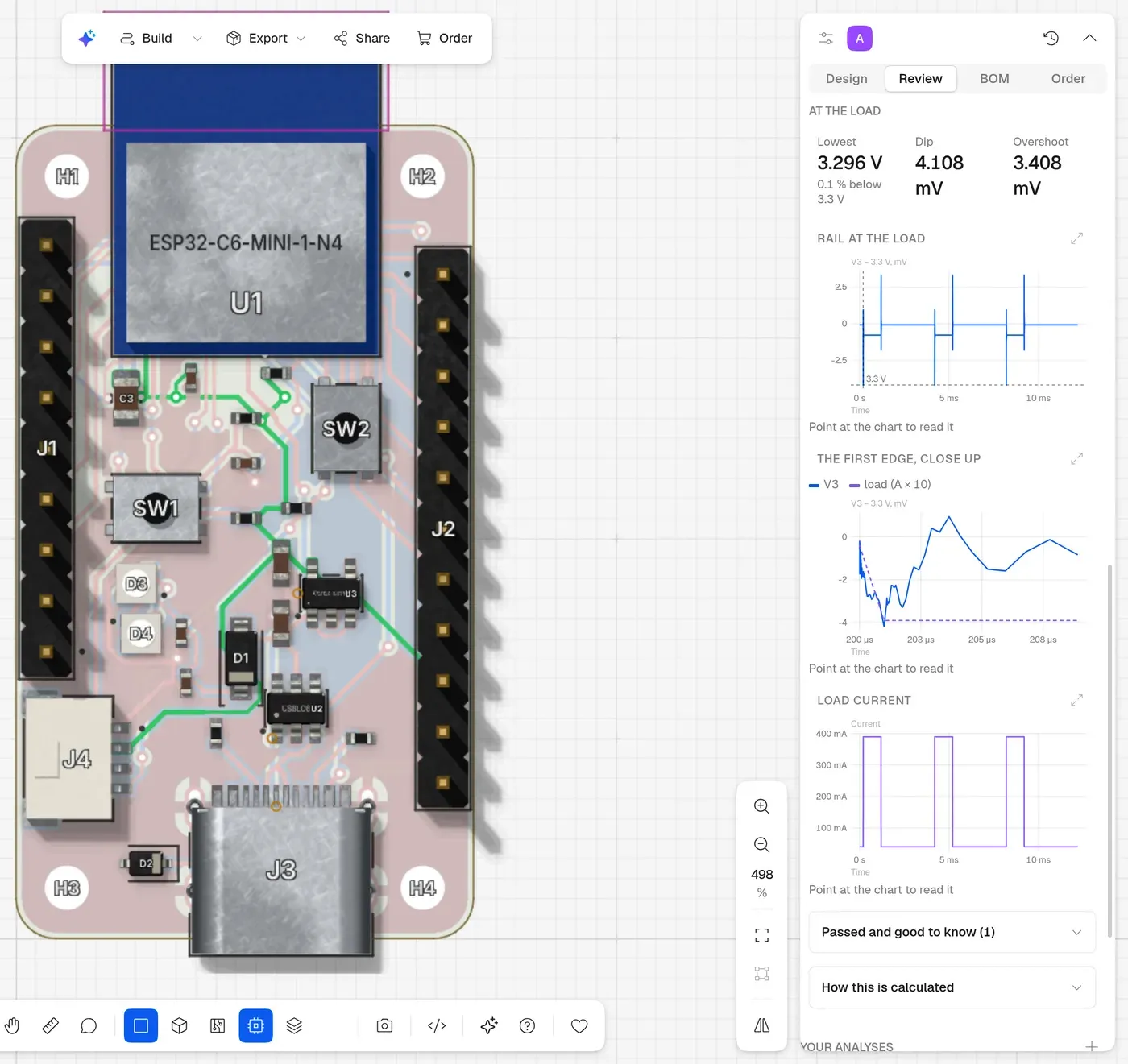
Task: Click the purple A avatar badge
Action: [860, 38]
